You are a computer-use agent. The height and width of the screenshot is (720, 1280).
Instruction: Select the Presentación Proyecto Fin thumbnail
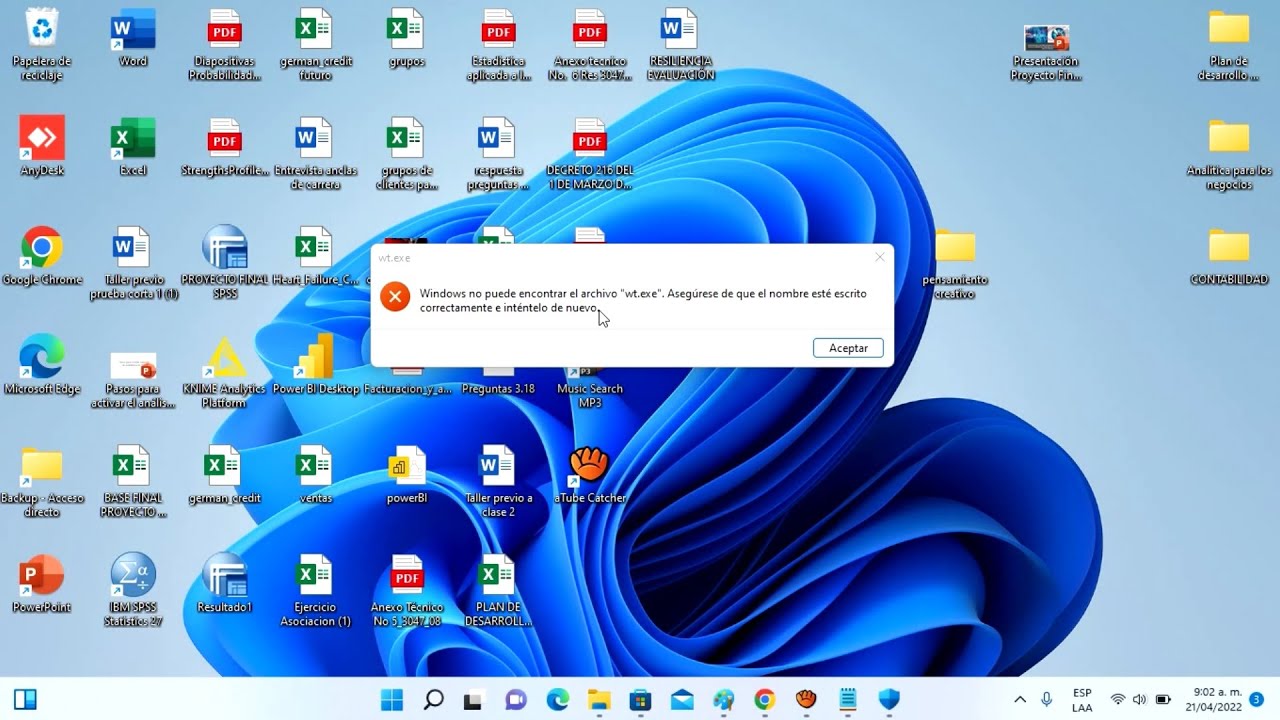click(1046, 52)
